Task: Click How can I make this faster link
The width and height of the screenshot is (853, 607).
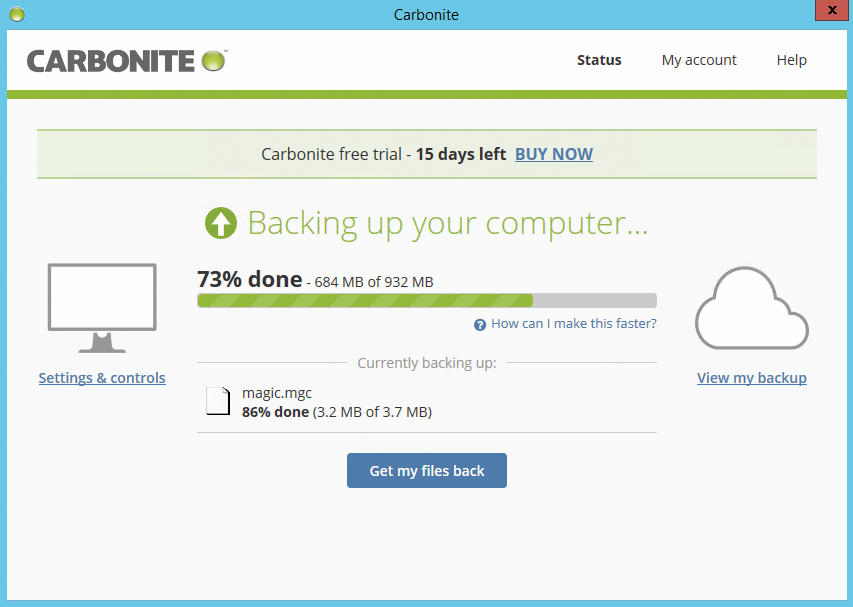Action: (574, 324)
